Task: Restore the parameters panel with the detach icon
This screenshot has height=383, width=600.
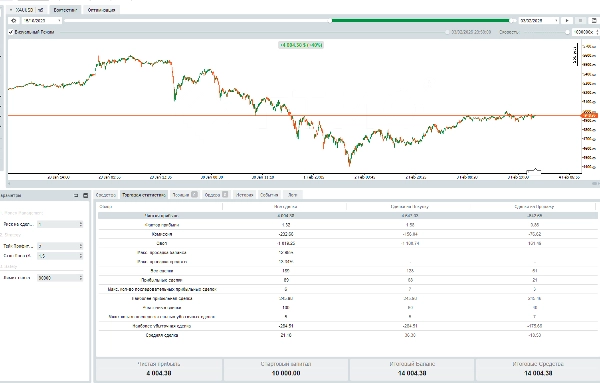Action: tap(76, 196)
